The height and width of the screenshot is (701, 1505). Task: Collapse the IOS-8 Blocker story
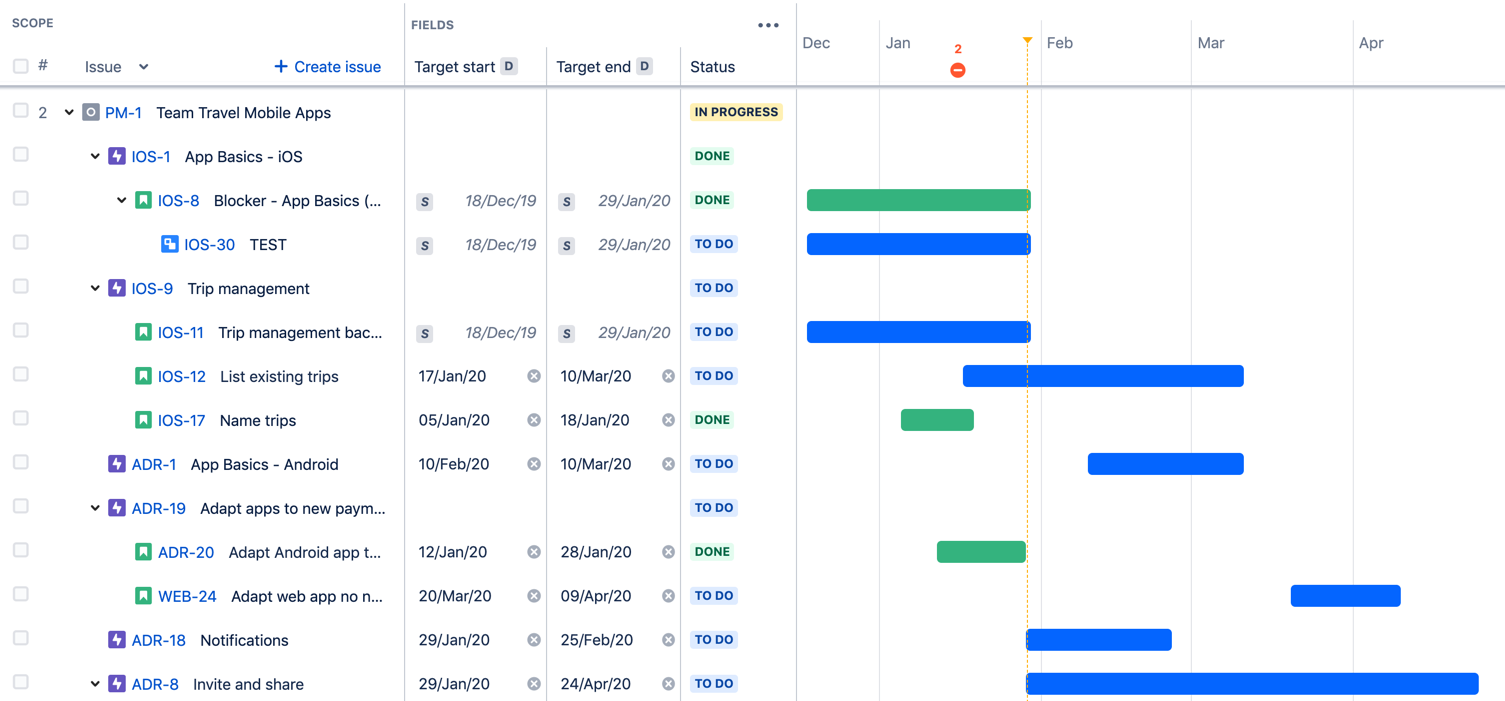pyautogui.click(x=121, y=201)
